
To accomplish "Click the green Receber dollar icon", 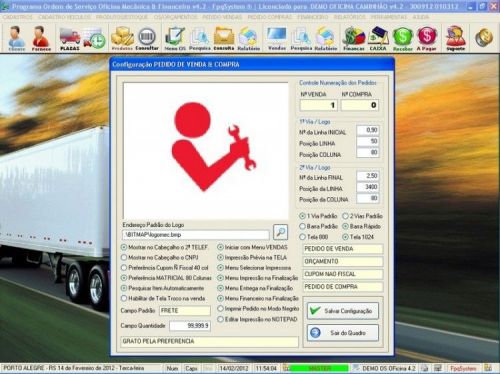I will pyautogui.click(x=403, y=38).
